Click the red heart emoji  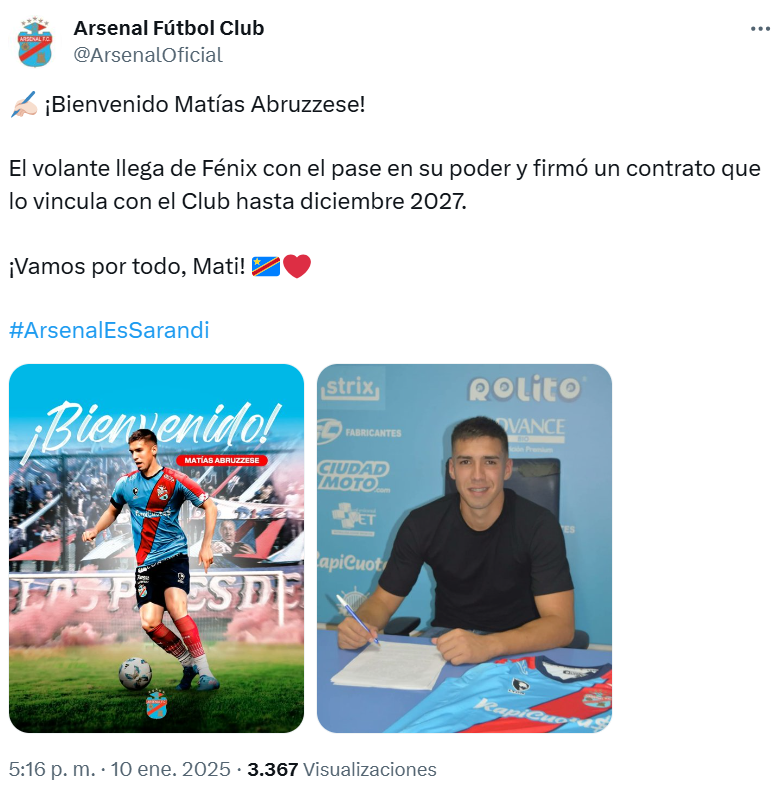[x=297, y=267]
